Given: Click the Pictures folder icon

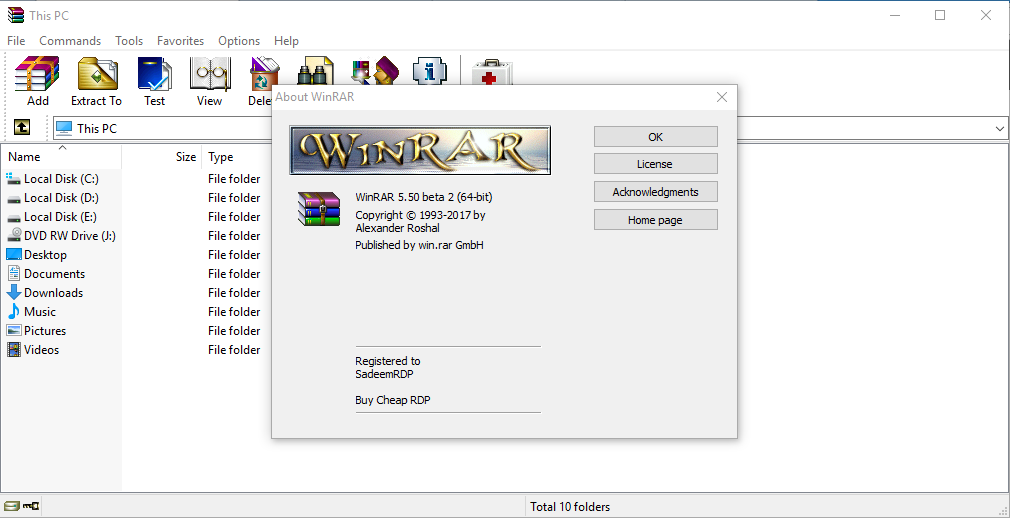Looking at the screenshot, I should coord(14,331).
